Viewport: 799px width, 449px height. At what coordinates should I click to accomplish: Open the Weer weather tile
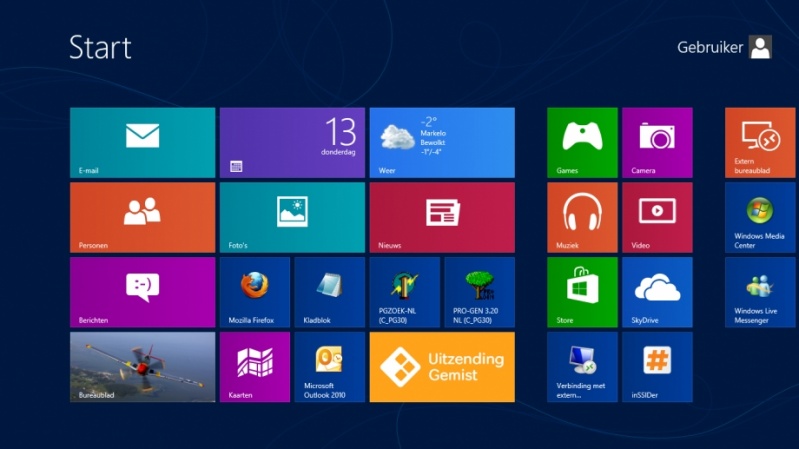(442, 143)
